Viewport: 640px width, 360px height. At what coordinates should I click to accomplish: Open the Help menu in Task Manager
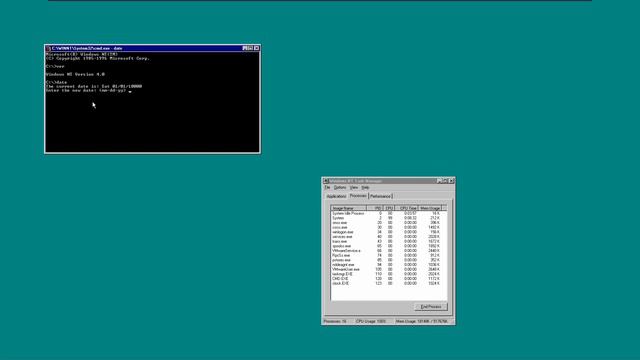click(x=365, y=187)
